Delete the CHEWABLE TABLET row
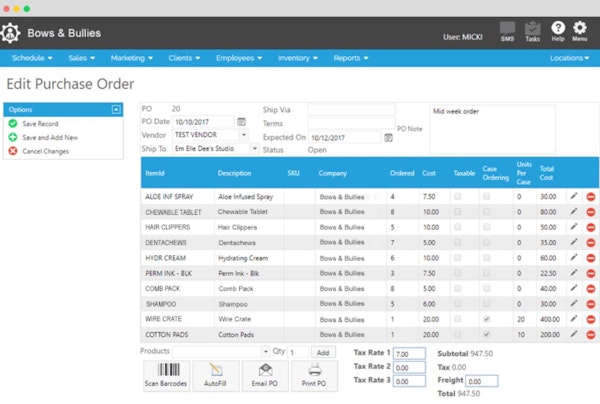 [x=591, y=212]
